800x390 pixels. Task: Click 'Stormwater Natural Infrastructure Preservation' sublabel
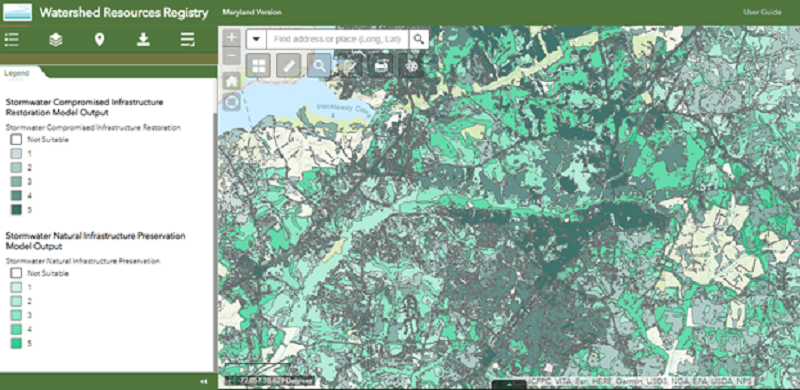coord(83,261)
